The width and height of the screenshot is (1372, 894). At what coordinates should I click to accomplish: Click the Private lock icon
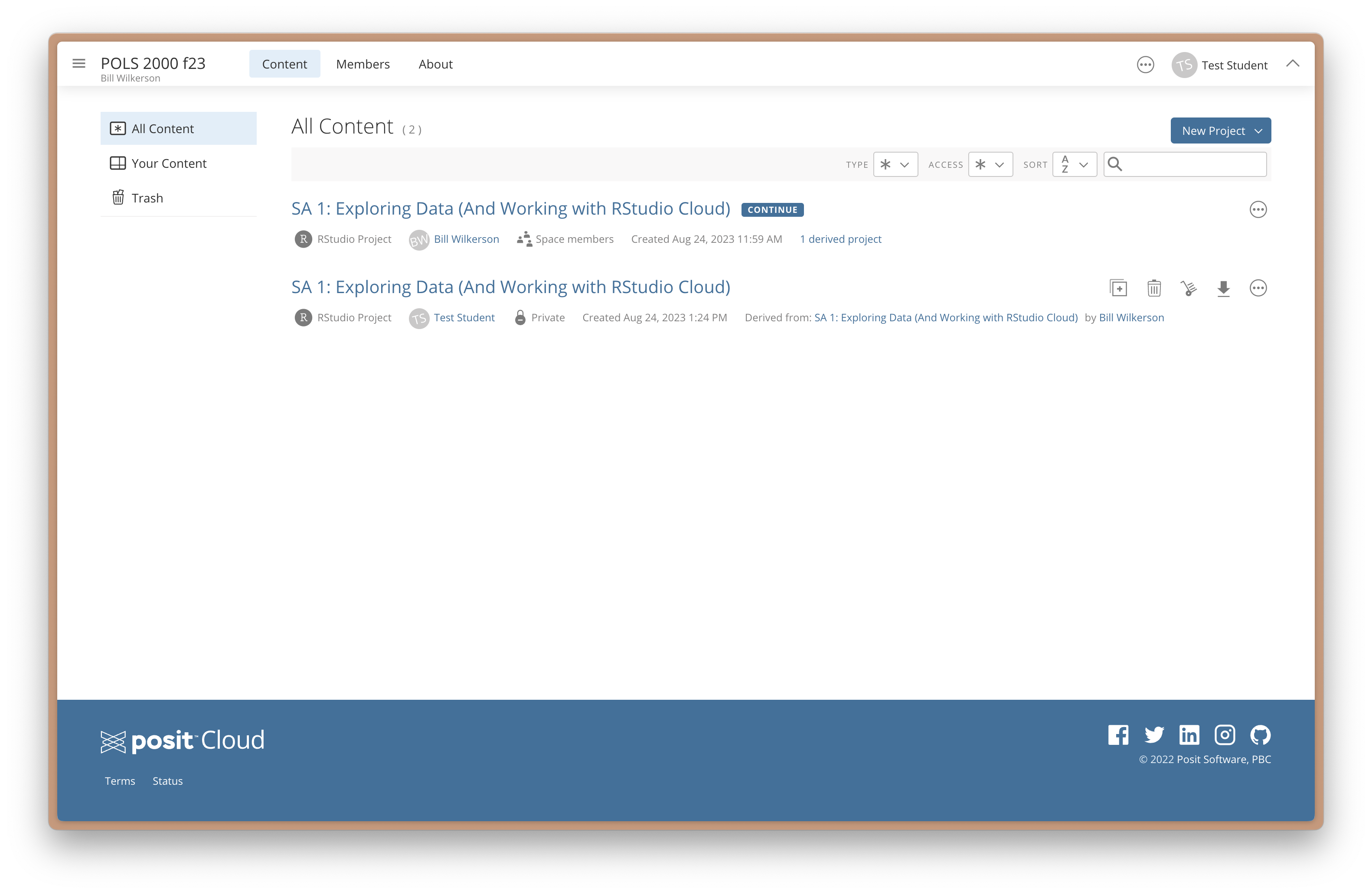[x=520, y=317]
